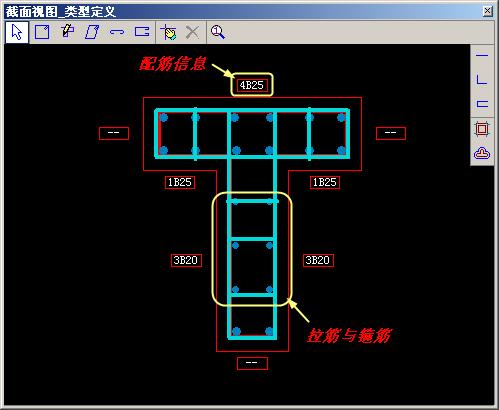The image size is (499, 410).
Task: Click the delete X tool
Action: pos(192,32)
